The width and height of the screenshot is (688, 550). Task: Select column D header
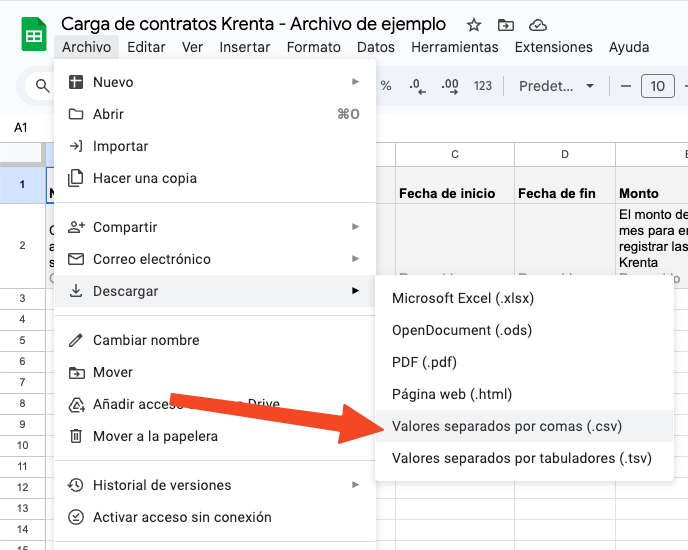tap(565, 155)
